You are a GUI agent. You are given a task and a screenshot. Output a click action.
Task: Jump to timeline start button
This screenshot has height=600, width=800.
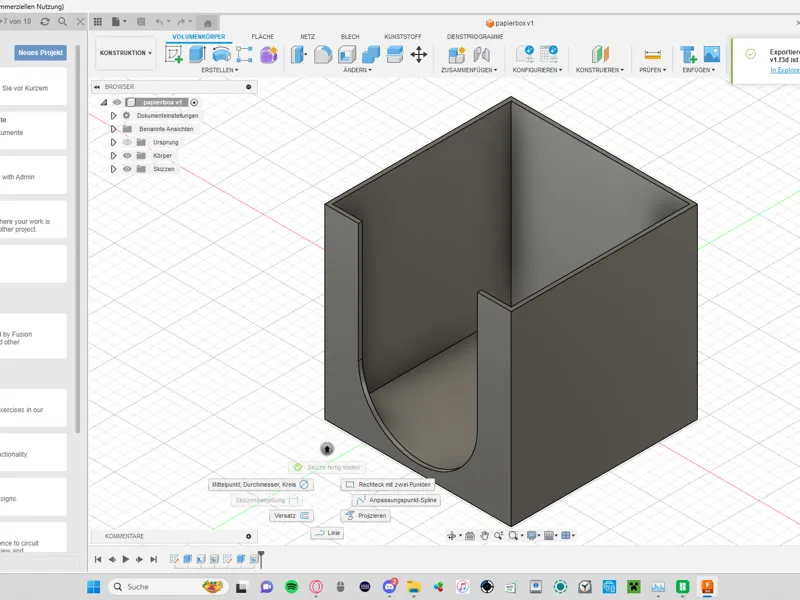(x=98, y=559)
